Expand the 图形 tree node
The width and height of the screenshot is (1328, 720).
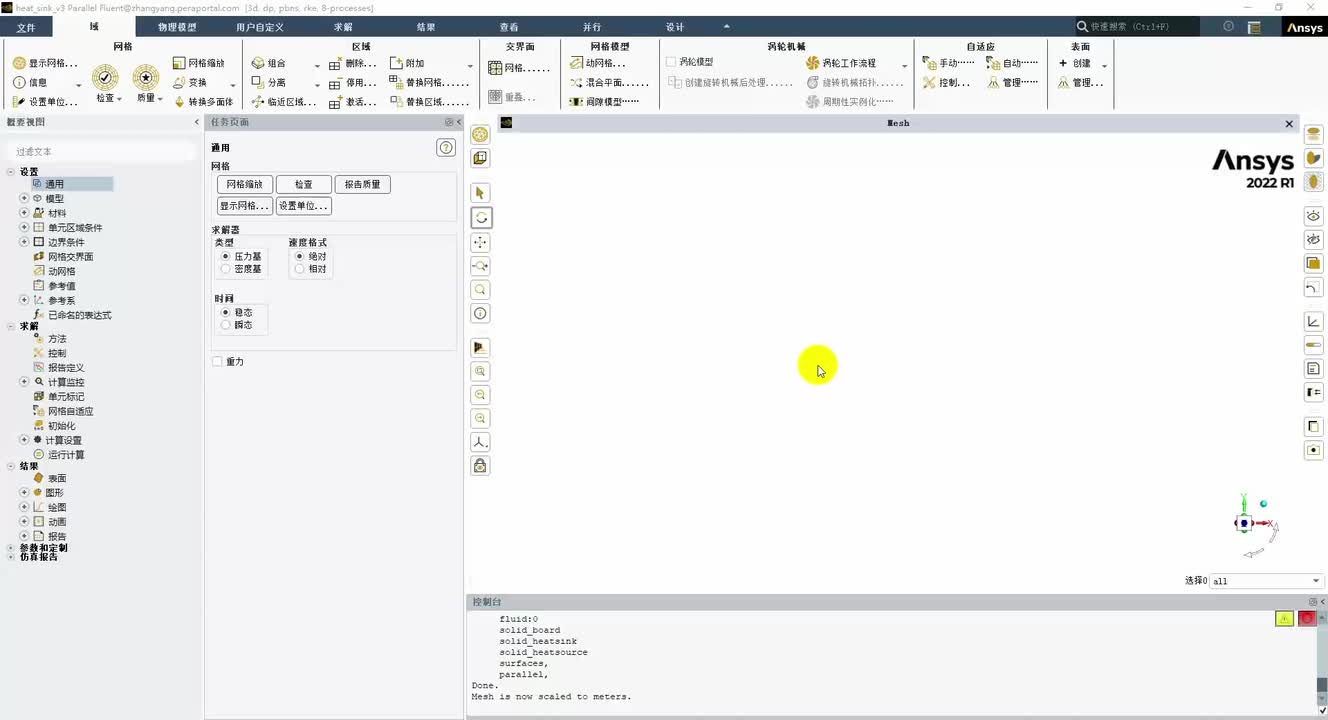pyautogui.click(x=24, y=493)
